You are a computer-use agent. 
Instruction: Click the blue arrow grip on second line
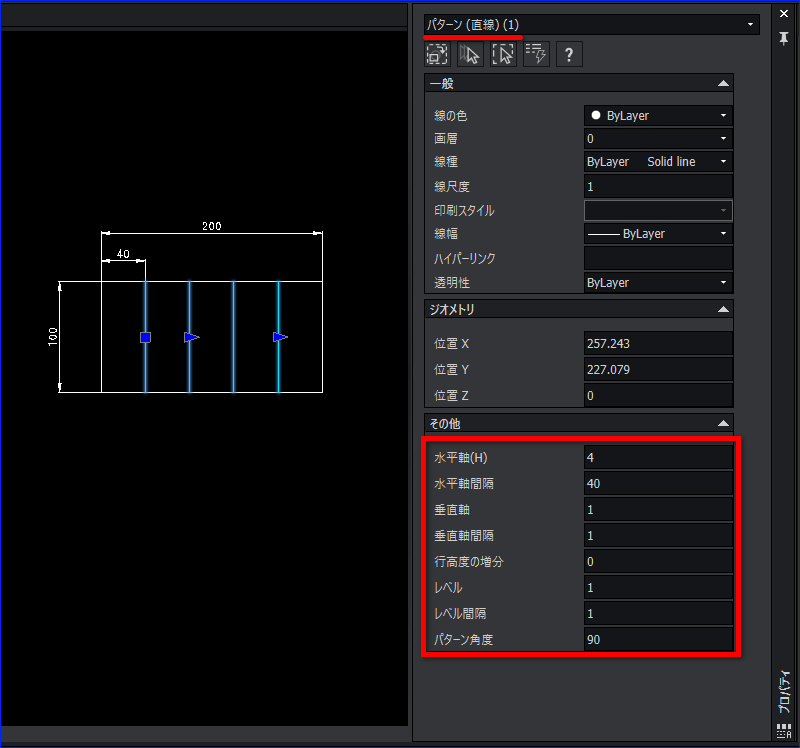tap(191, 337)
